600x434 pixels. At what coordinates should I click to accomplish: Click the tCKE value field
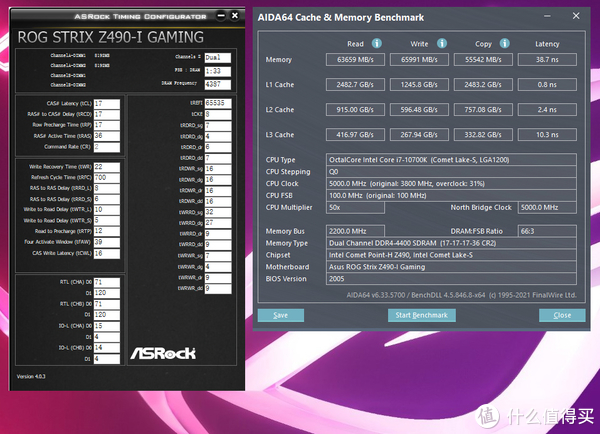point(218,114)
